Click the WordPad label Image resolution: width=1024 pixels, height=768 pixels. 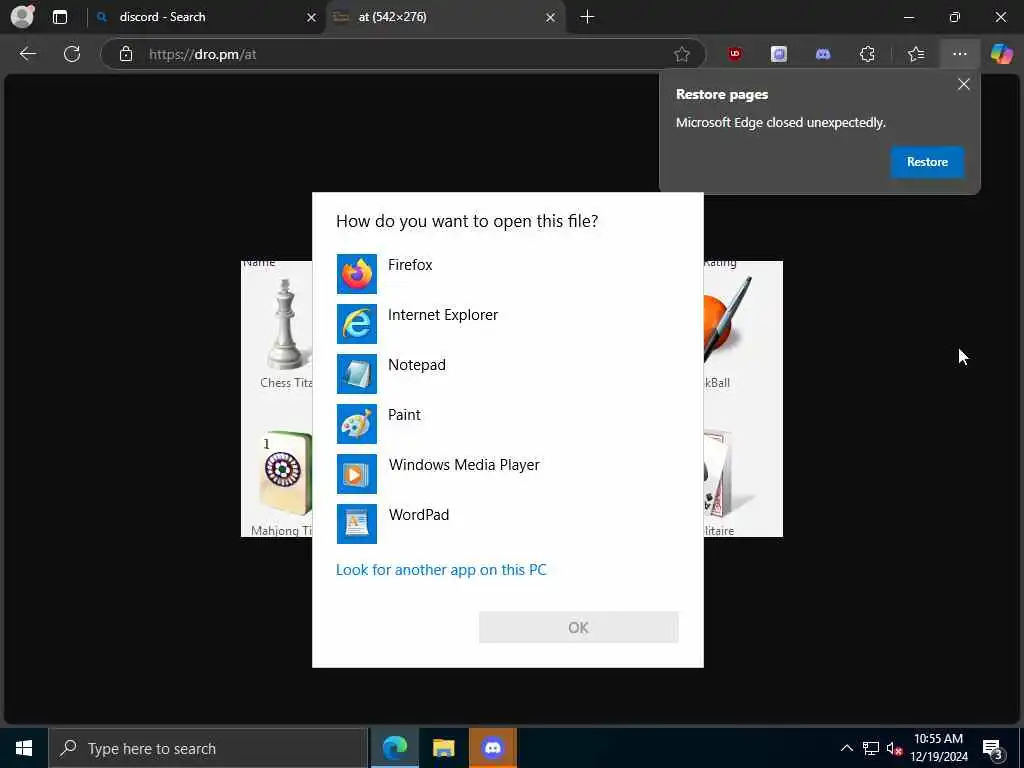tap(419, 515)
